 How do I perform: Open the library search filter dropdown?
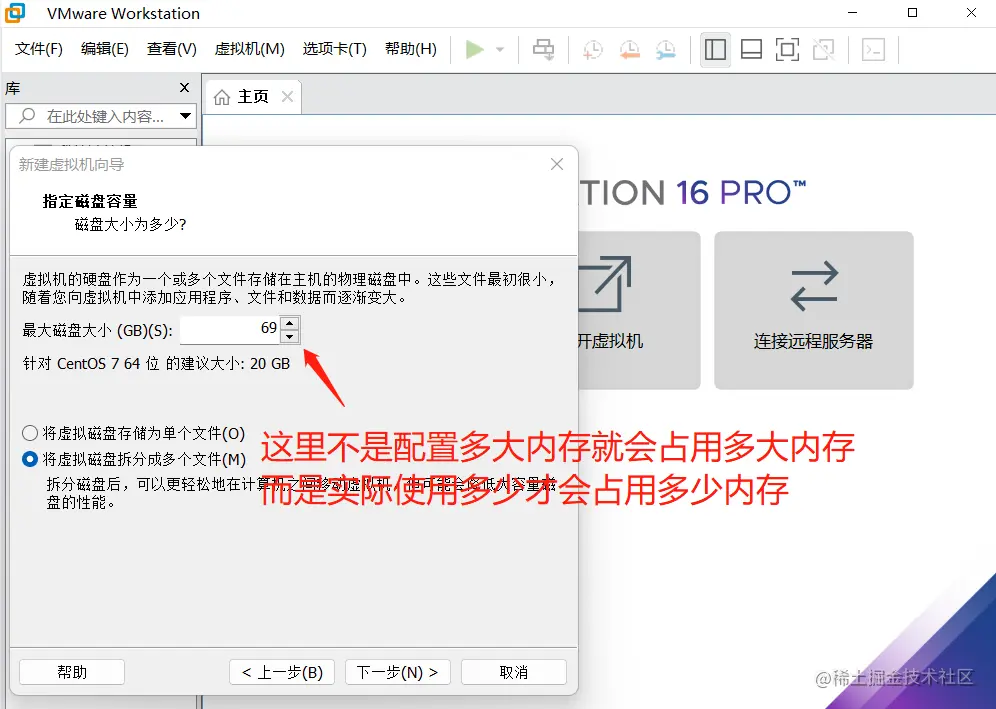[x=184, y=116]
